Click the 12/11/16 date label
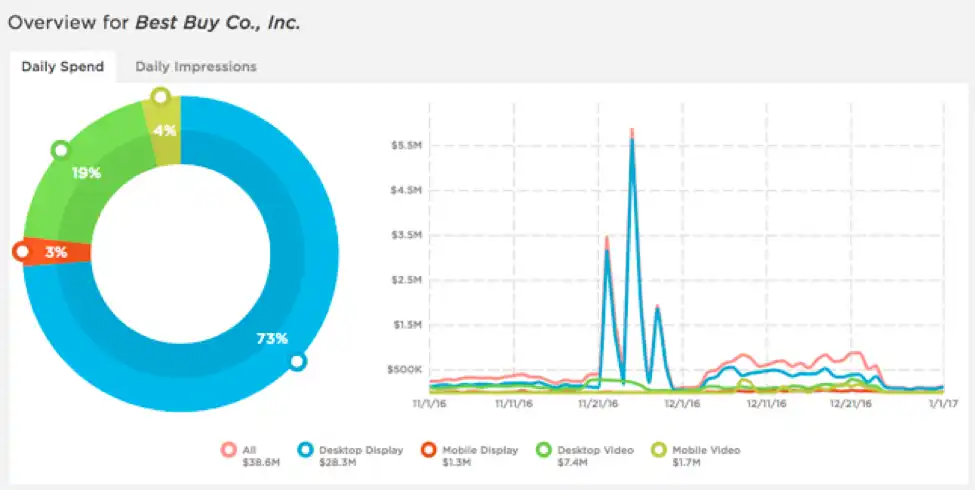The image size is (975, 490). tap(767, 404)
